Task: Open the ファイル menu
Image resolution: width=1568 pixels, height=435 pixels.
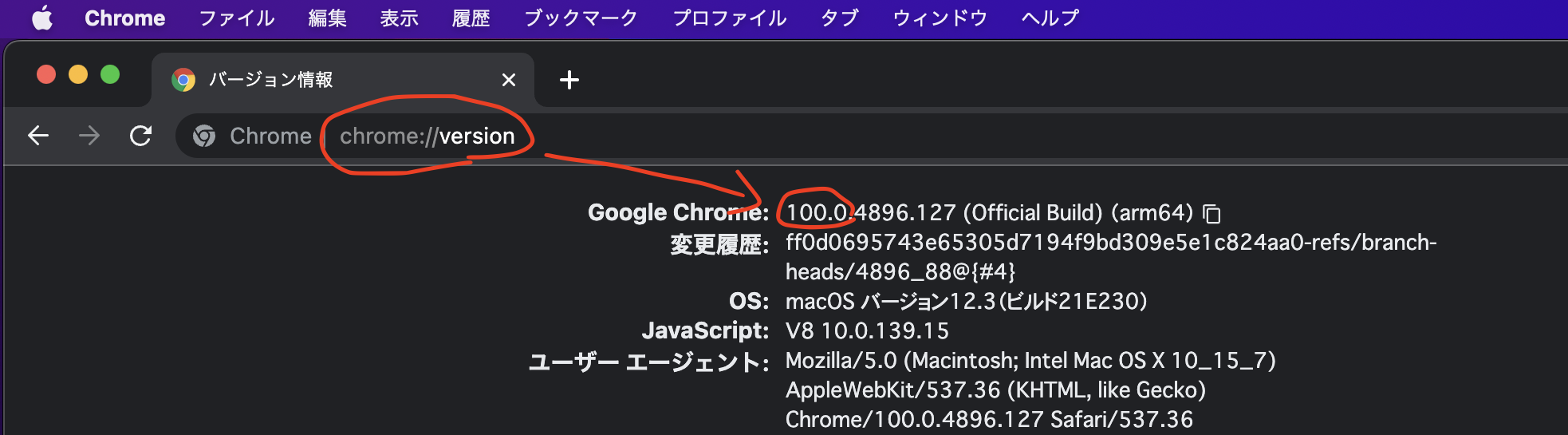Action: (x=237, y=18)
